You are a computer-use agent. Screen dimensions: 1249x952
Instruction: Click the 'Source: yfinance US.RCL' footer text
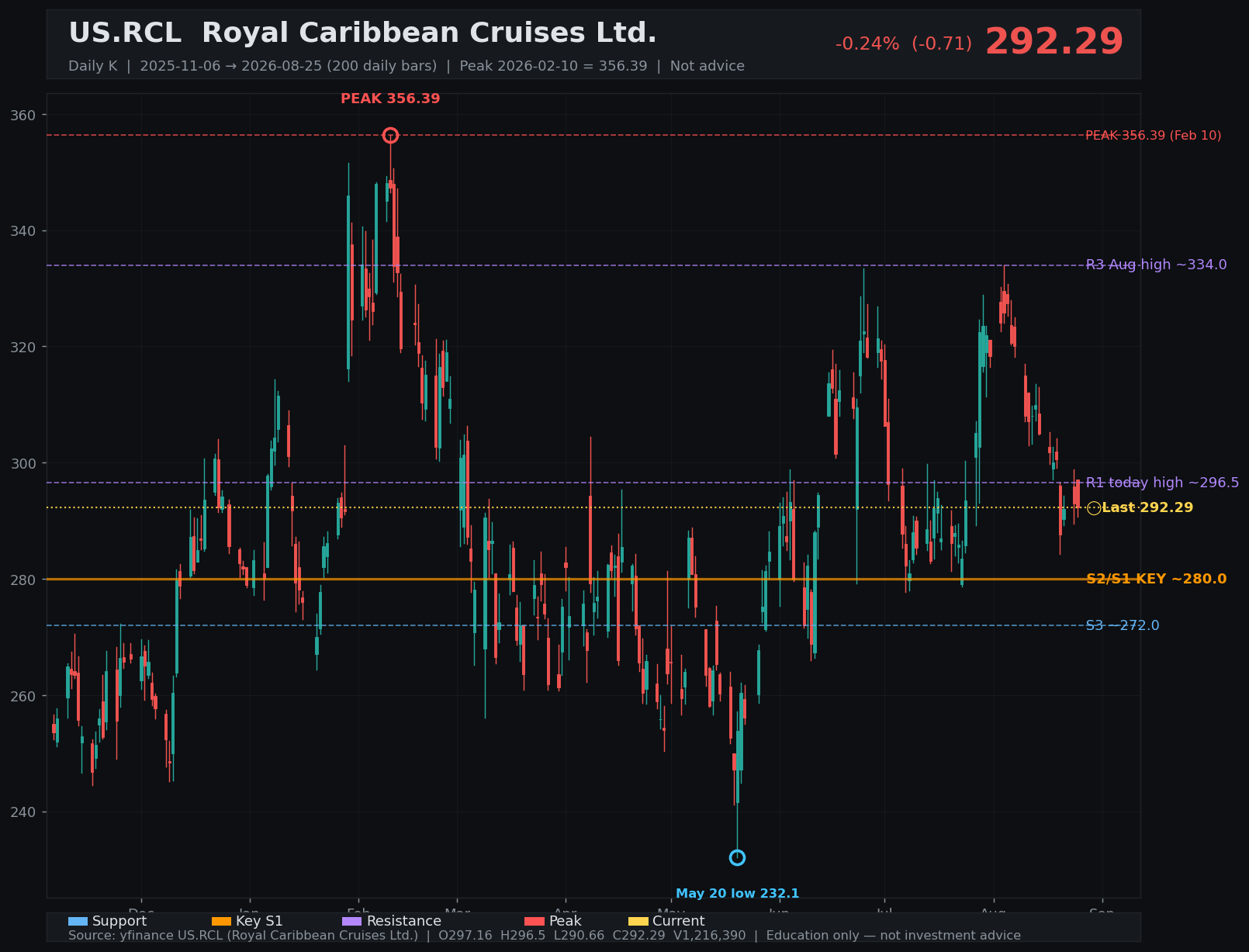[x=545, y=936]
